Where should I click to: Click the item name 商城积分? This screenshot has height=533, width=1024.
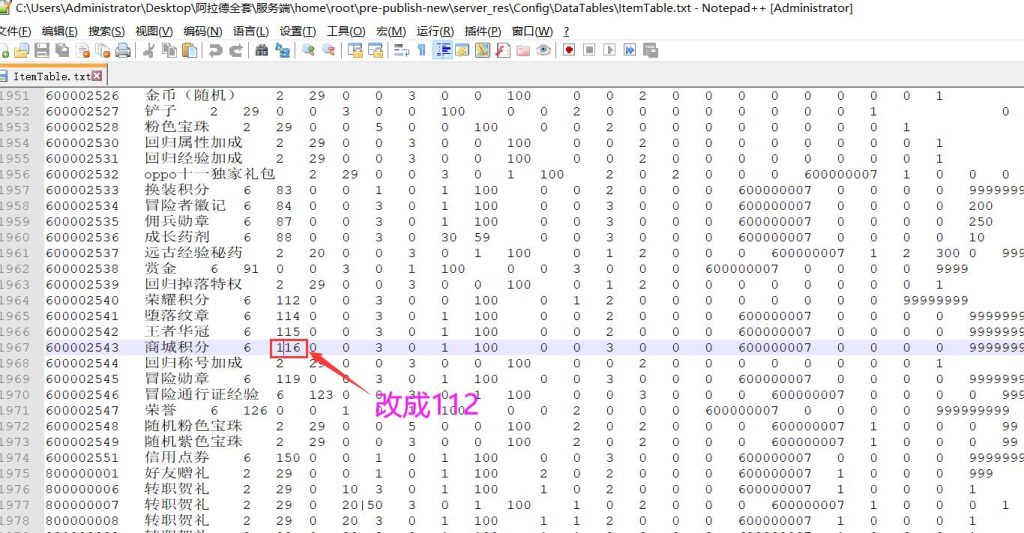click(176, 347)
